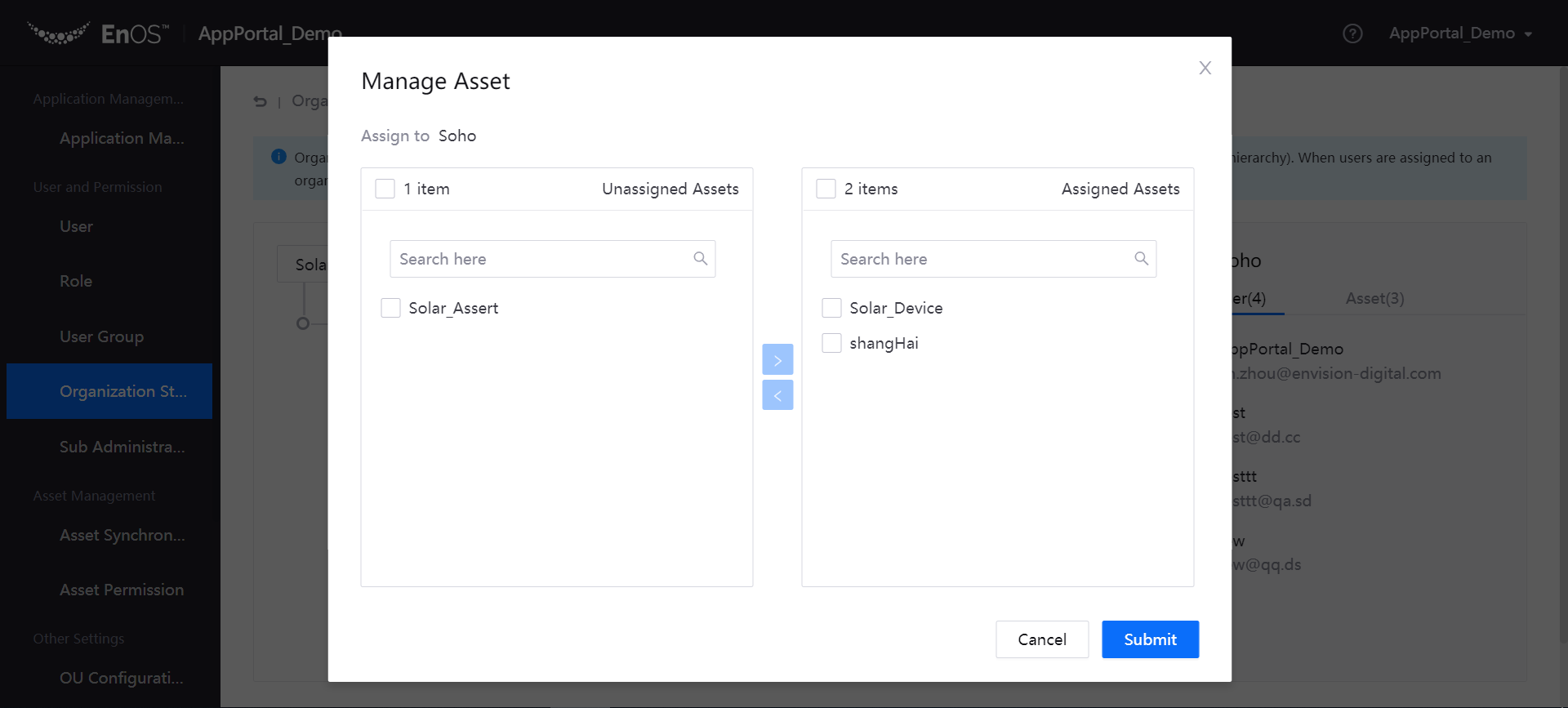
Task: Click search magnifier in Assigned Assets
Action: tap(1141, 259)
